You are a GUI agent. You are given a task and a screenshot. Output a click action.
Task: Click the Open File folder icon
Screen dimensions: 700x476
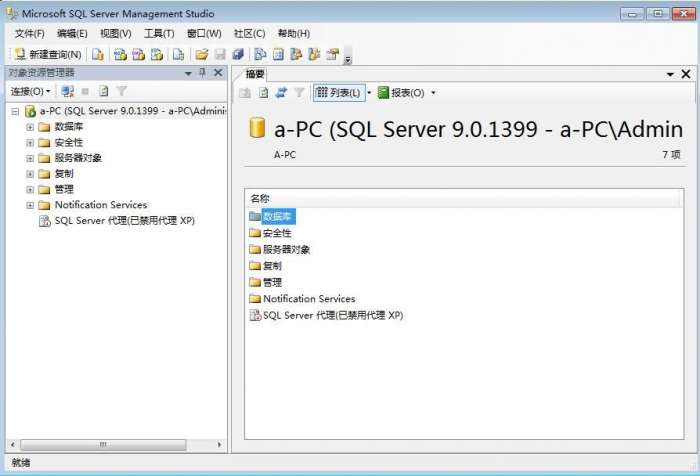[x=201, y=54]
